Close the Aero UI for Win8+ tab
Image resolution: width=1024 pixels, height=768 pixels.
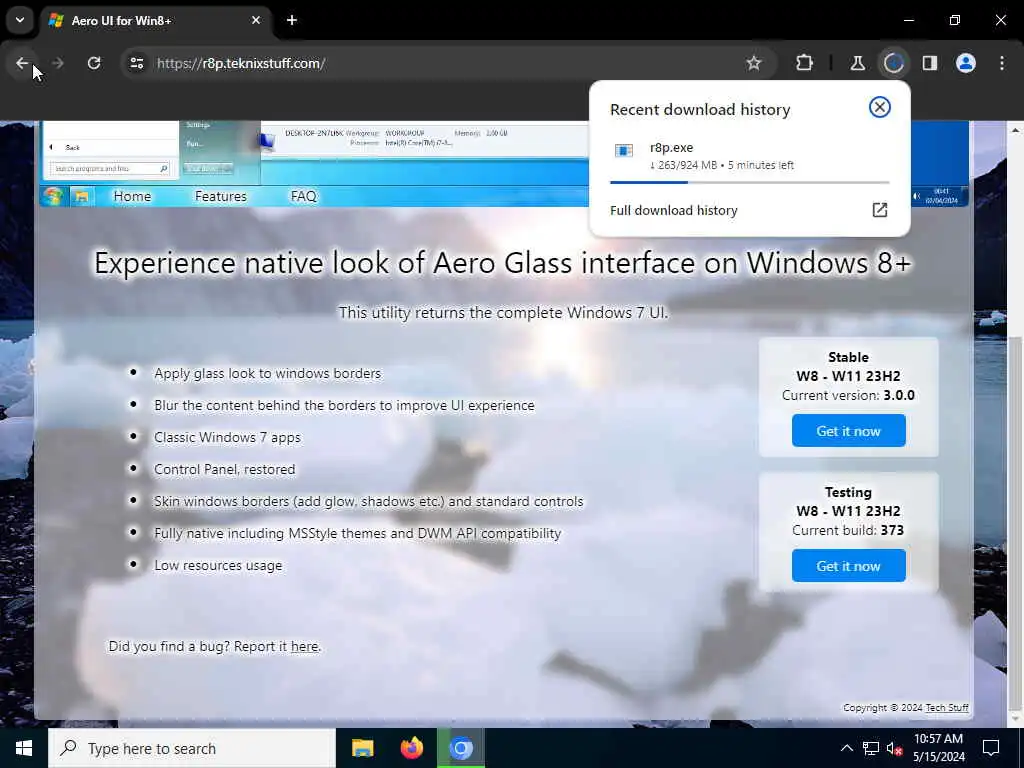256,20
